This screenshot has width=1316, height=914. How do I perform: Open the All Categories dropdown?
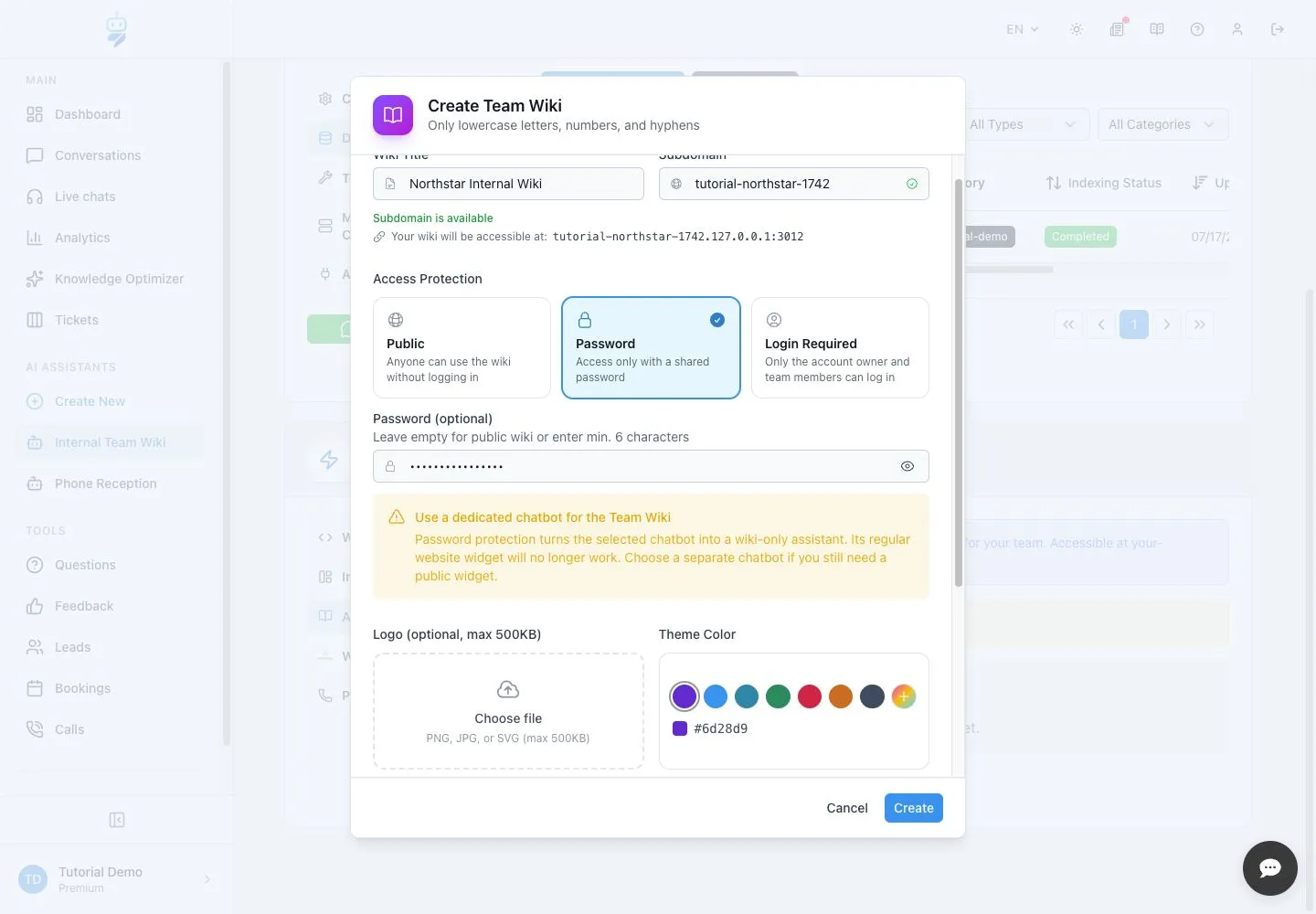pos(1162,124)
